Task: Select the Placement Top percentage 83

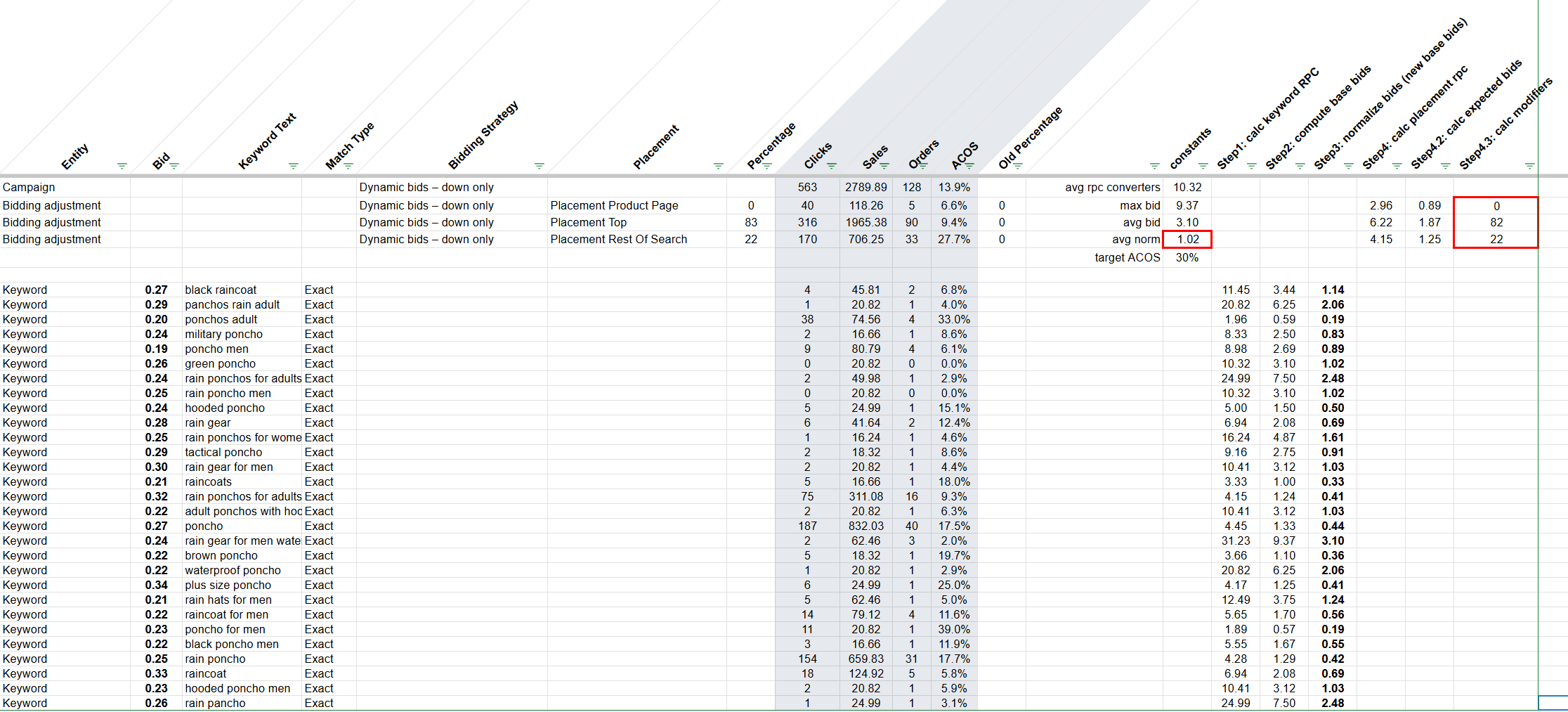Action: point(751,222)
